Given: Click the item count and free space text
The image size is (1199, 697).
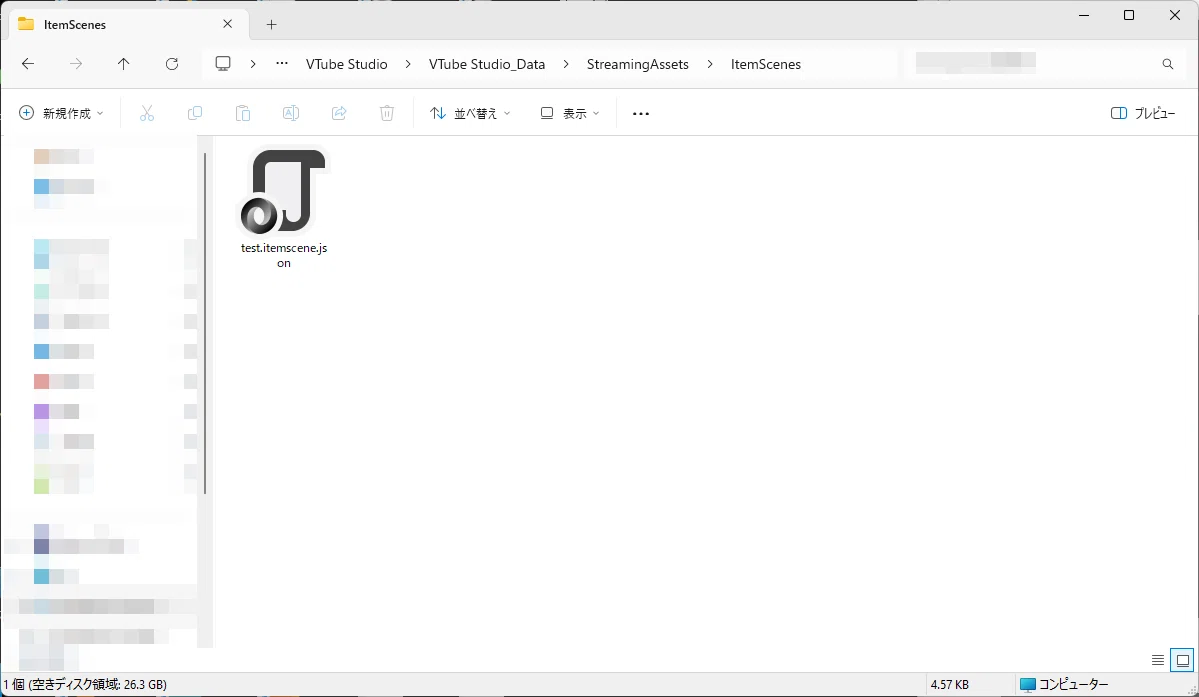Looking at the screenshot, I should (x=85, y=684).
